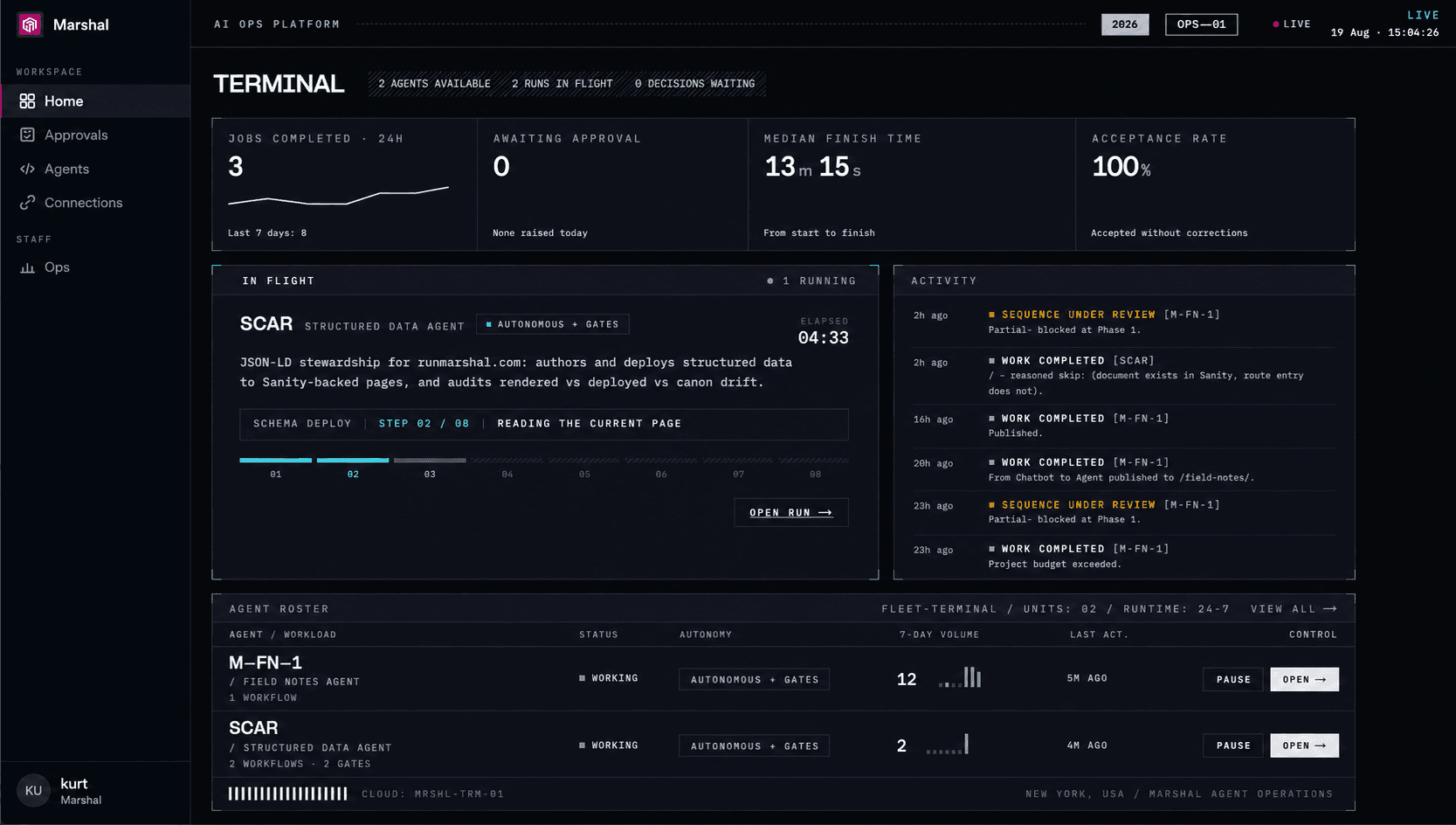Click the 2026 year badge

pos(1125,24)
